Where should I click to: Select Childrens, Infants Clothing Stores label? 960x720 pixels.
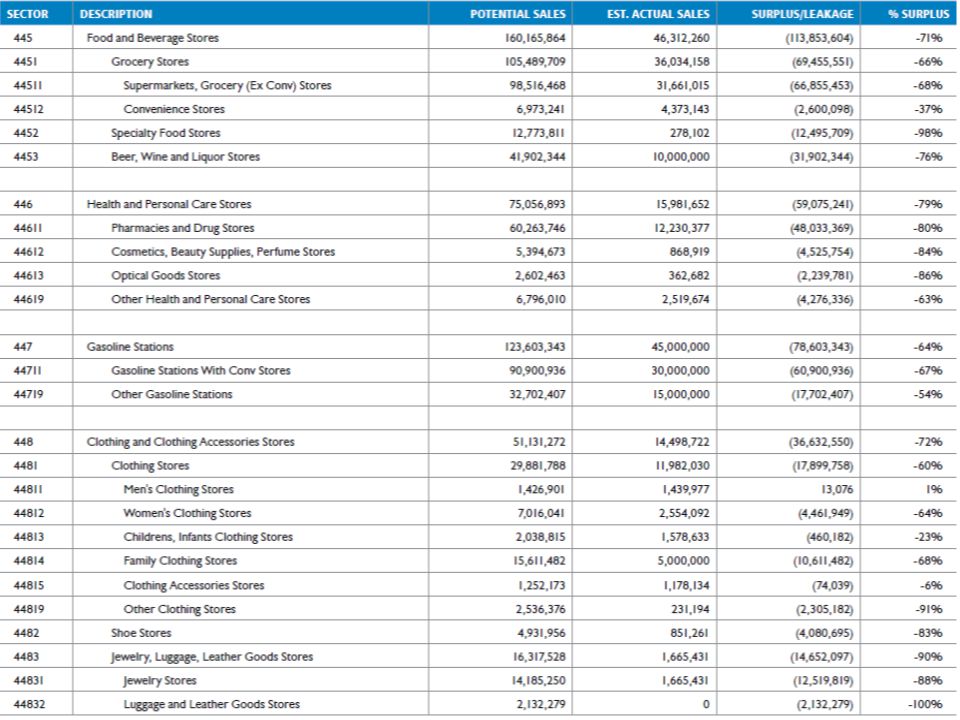click(208, 537)
